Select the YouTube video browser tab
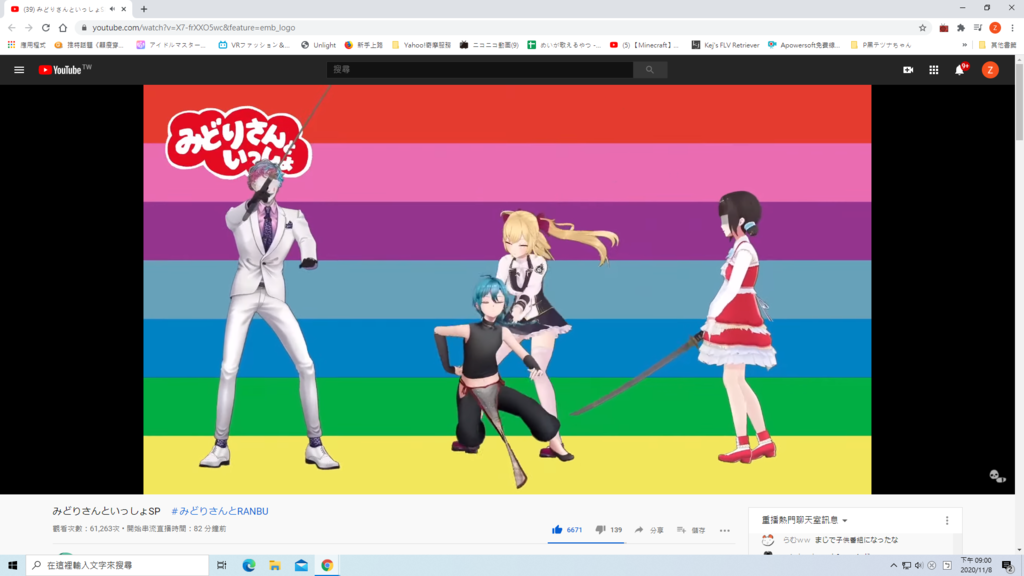 [63, 9]
